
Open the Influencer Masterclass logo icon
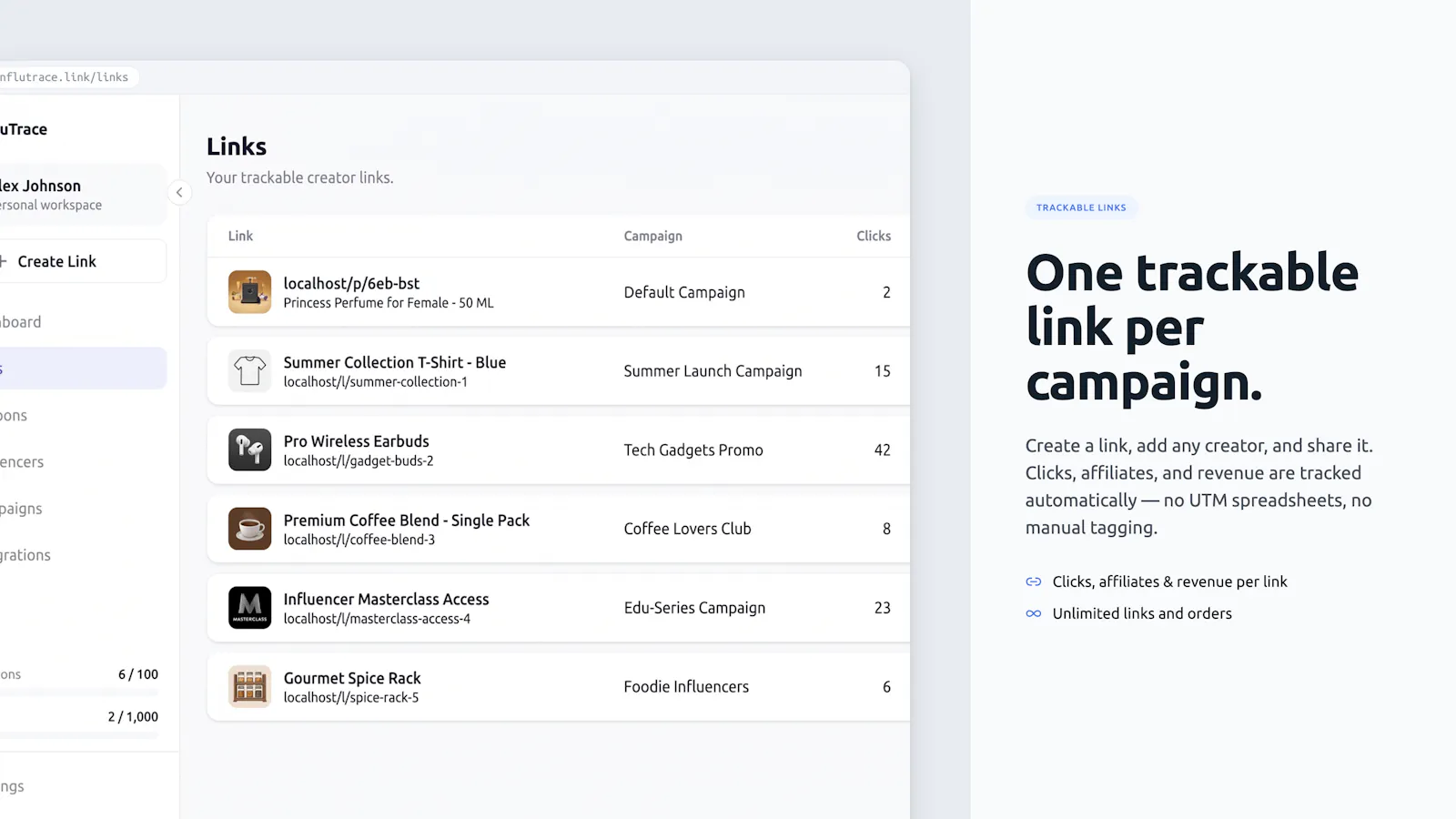tap(249, 608)
